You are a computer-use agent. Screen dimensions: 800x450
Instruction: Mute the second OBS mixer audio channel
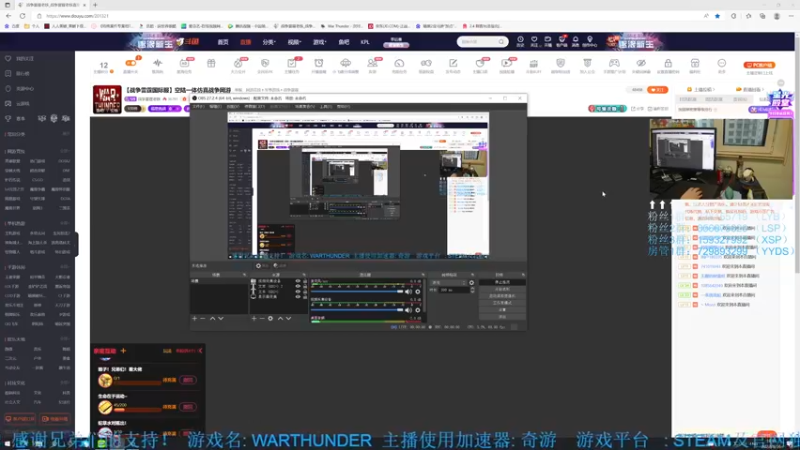(x=408, y=310)
